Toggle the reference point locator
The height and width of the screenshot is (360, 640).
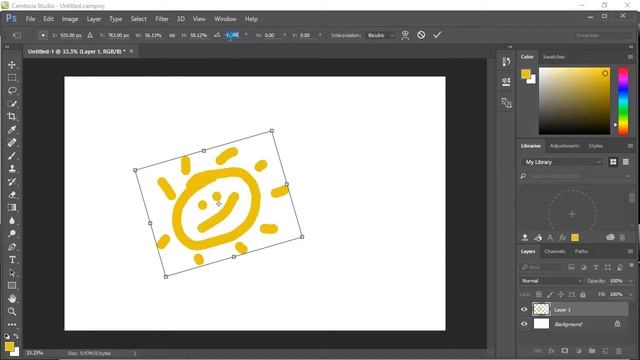tap(43, 35)
